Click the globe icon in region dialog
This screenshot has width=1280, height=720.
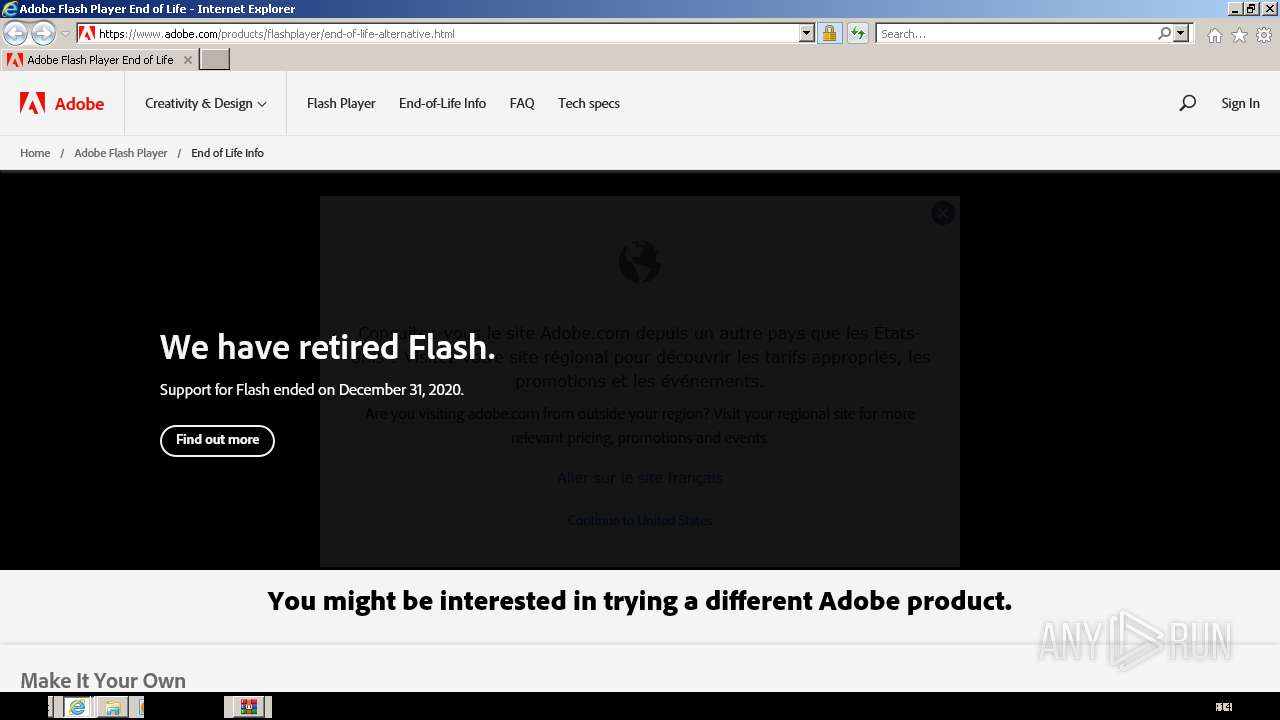point(640,262)
